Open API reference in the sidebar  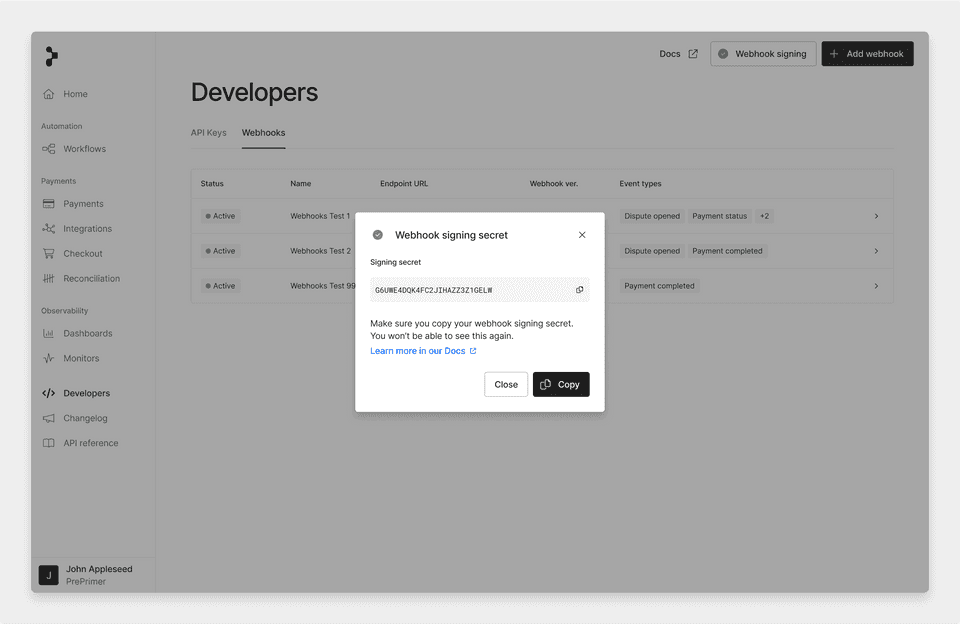(91, 443)
